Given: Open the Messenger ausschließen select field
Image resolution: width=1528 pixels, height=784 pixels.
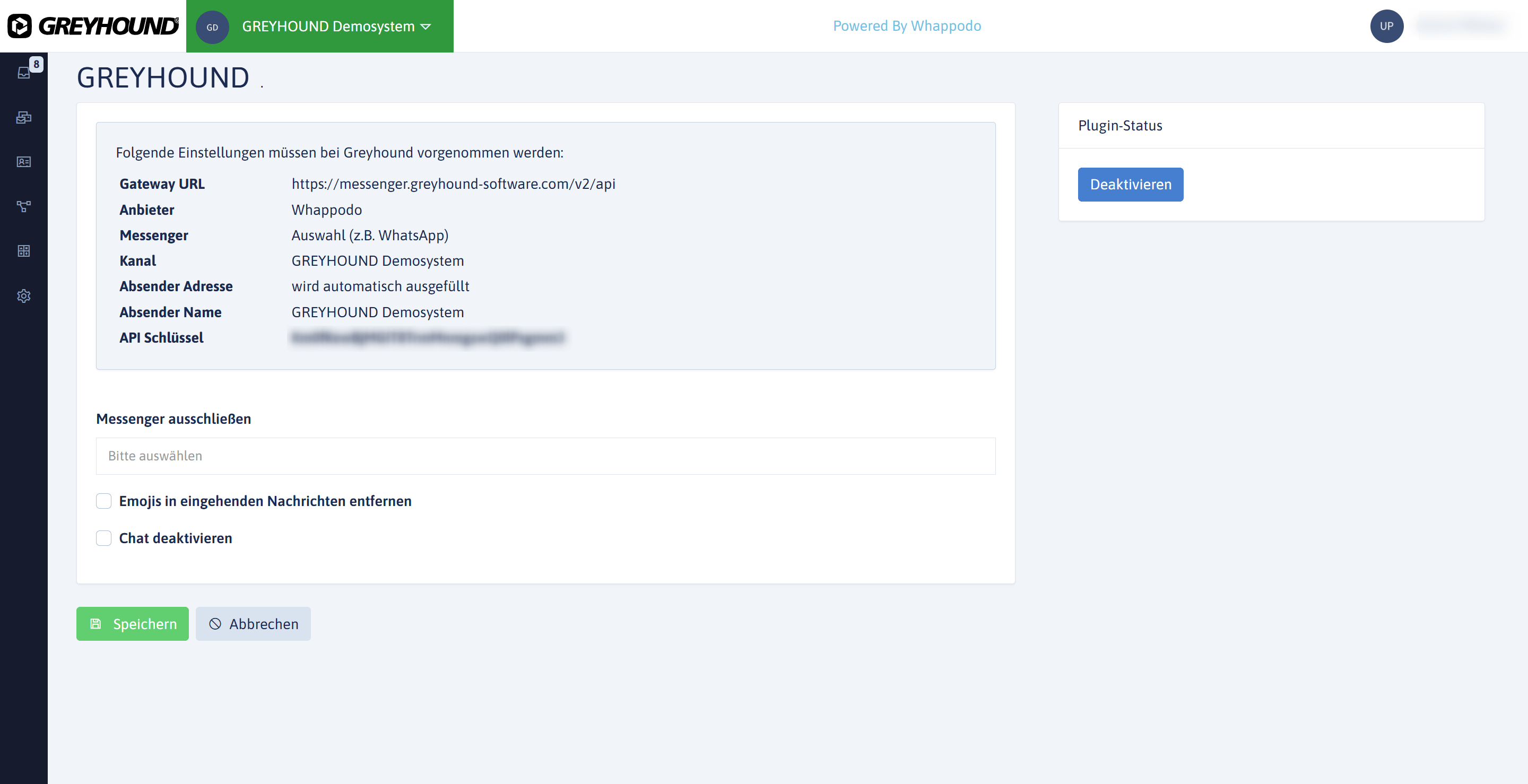Looking at the screenshot, I should (546, 456).
